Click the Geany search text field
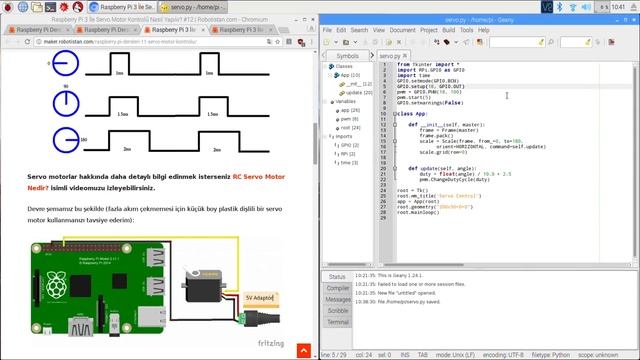Viewport: 640px width, 360px height. point(518,42)
